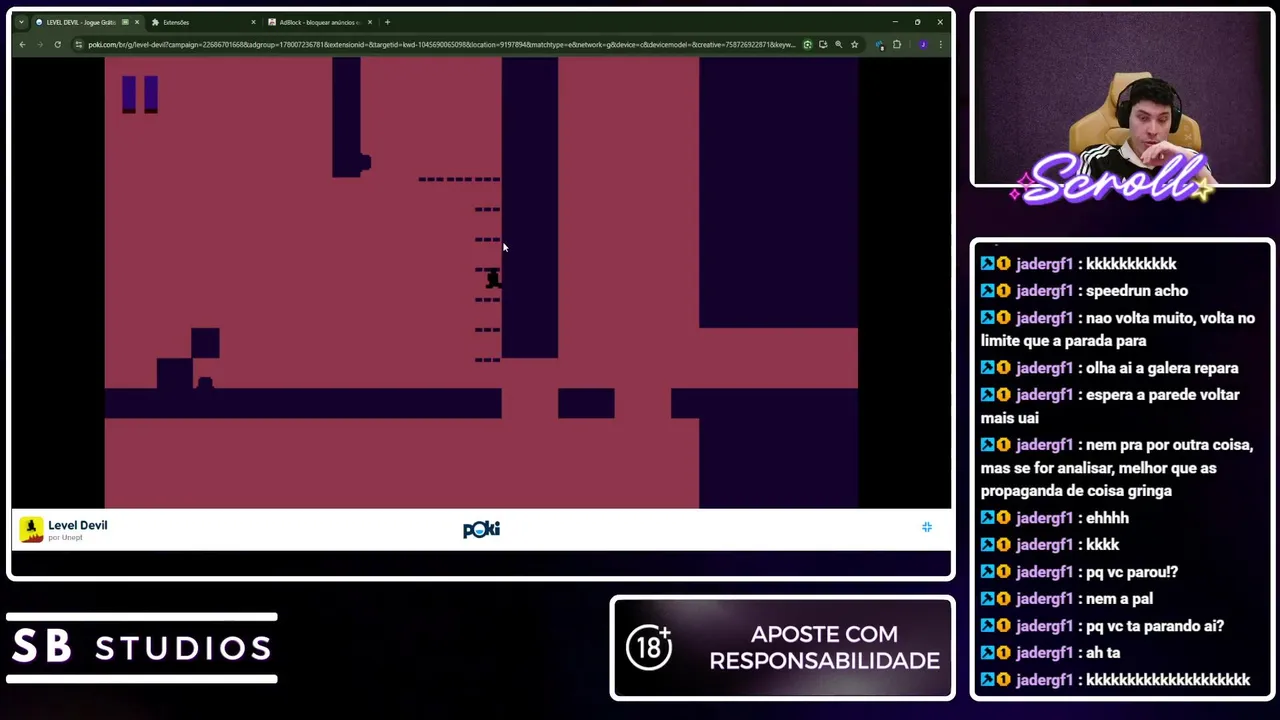1280x720 pixels.
Task: Reload the poki.com page
Action: (57, 44)
